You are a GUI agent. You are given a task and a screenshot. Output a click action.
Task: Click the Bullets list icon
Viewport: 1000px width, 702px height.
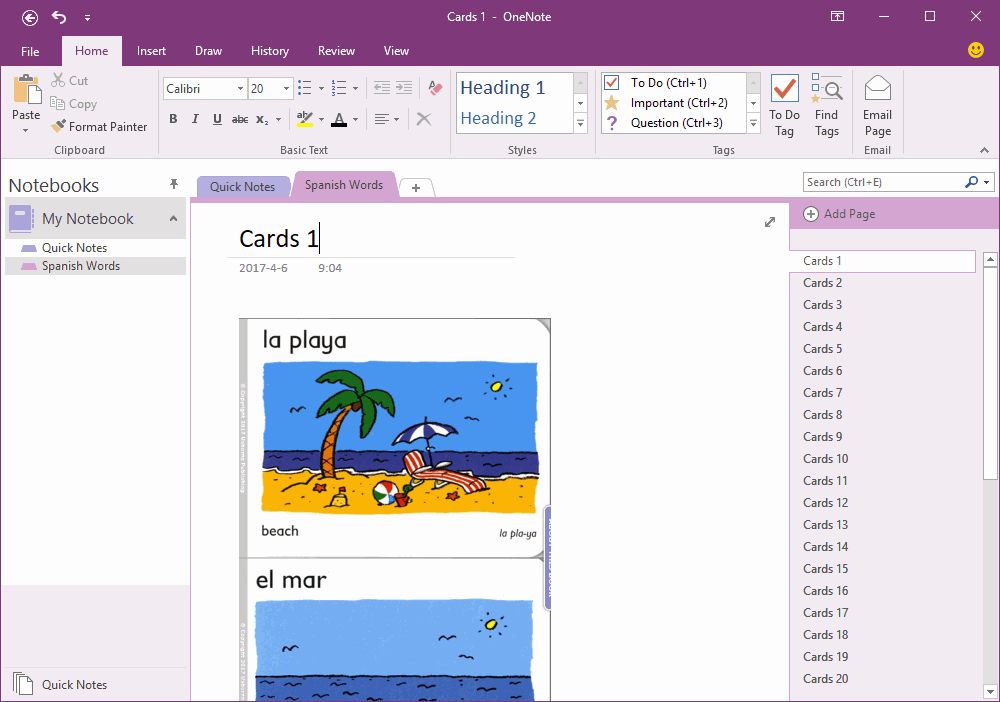coord(305,88)
